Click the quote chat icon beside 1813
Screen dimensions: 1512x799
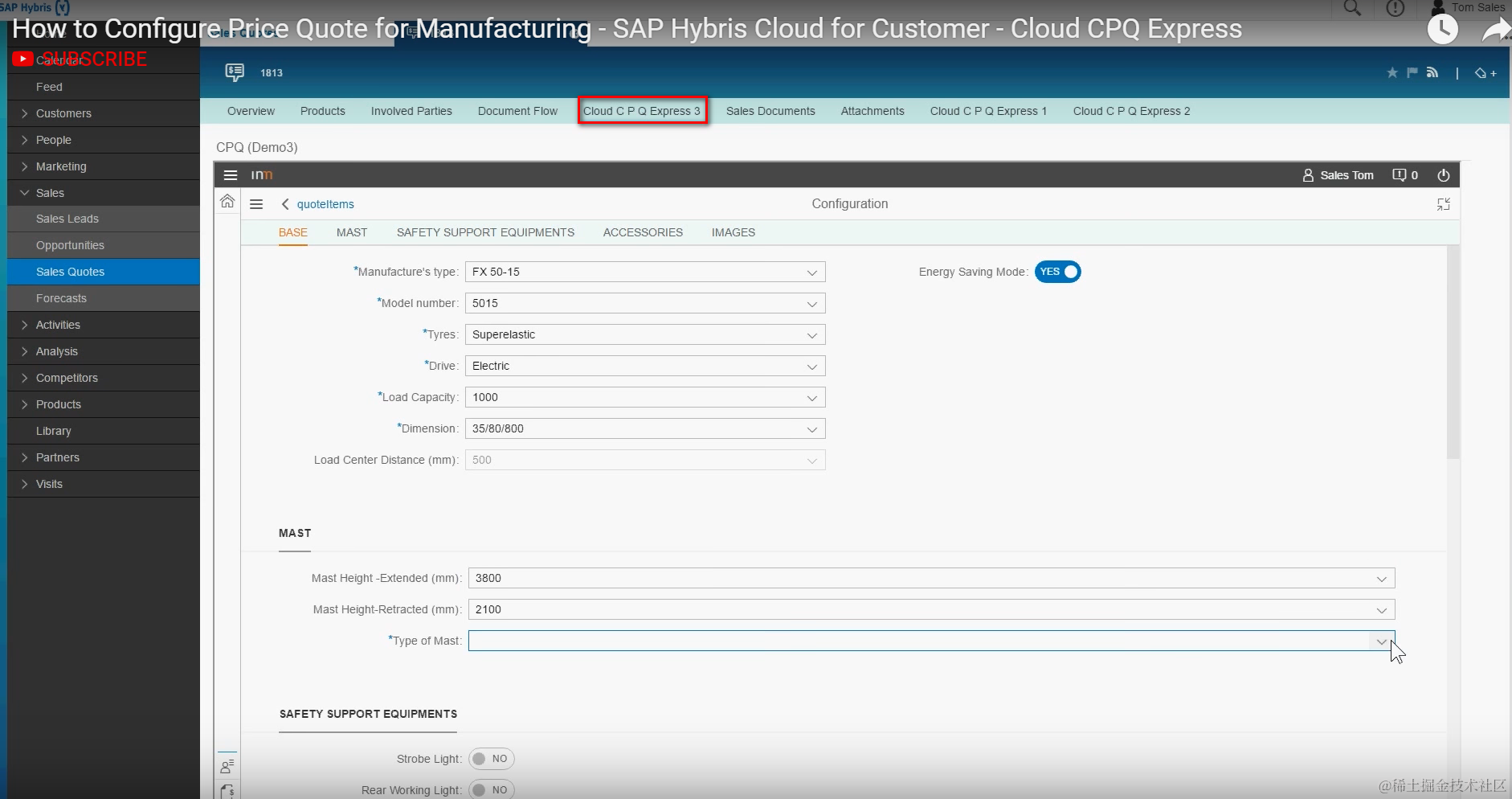(x=235, y=72)
